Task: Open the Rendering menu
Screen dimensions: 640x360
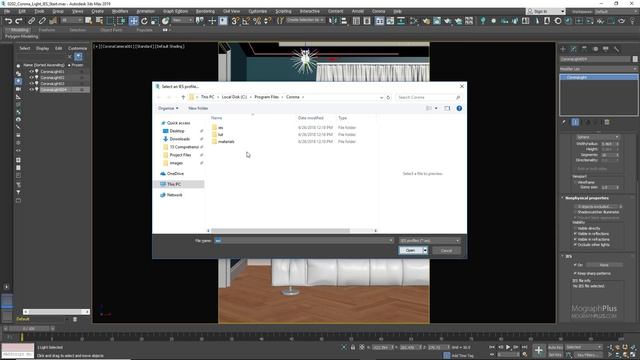Action: [205, 11]
